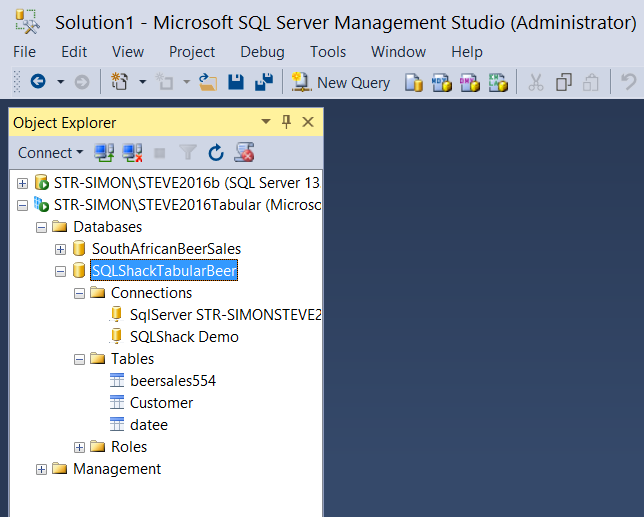Refresh the Object Explorer tree
Screen dimensions: 644x517
pyautogui.click(x=215, y=153)
